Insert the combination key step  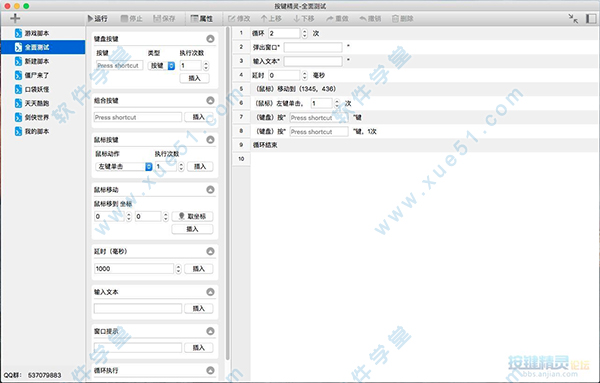coord(198,117)
